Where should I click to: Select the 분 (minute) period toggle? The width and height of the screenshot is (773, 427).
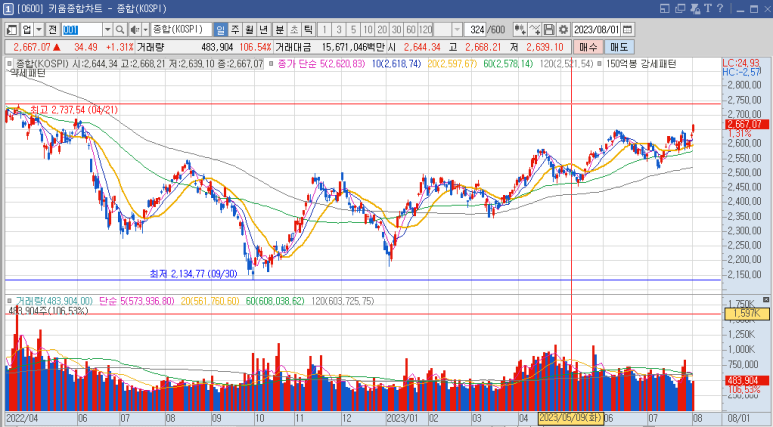[x=280, y=30]
